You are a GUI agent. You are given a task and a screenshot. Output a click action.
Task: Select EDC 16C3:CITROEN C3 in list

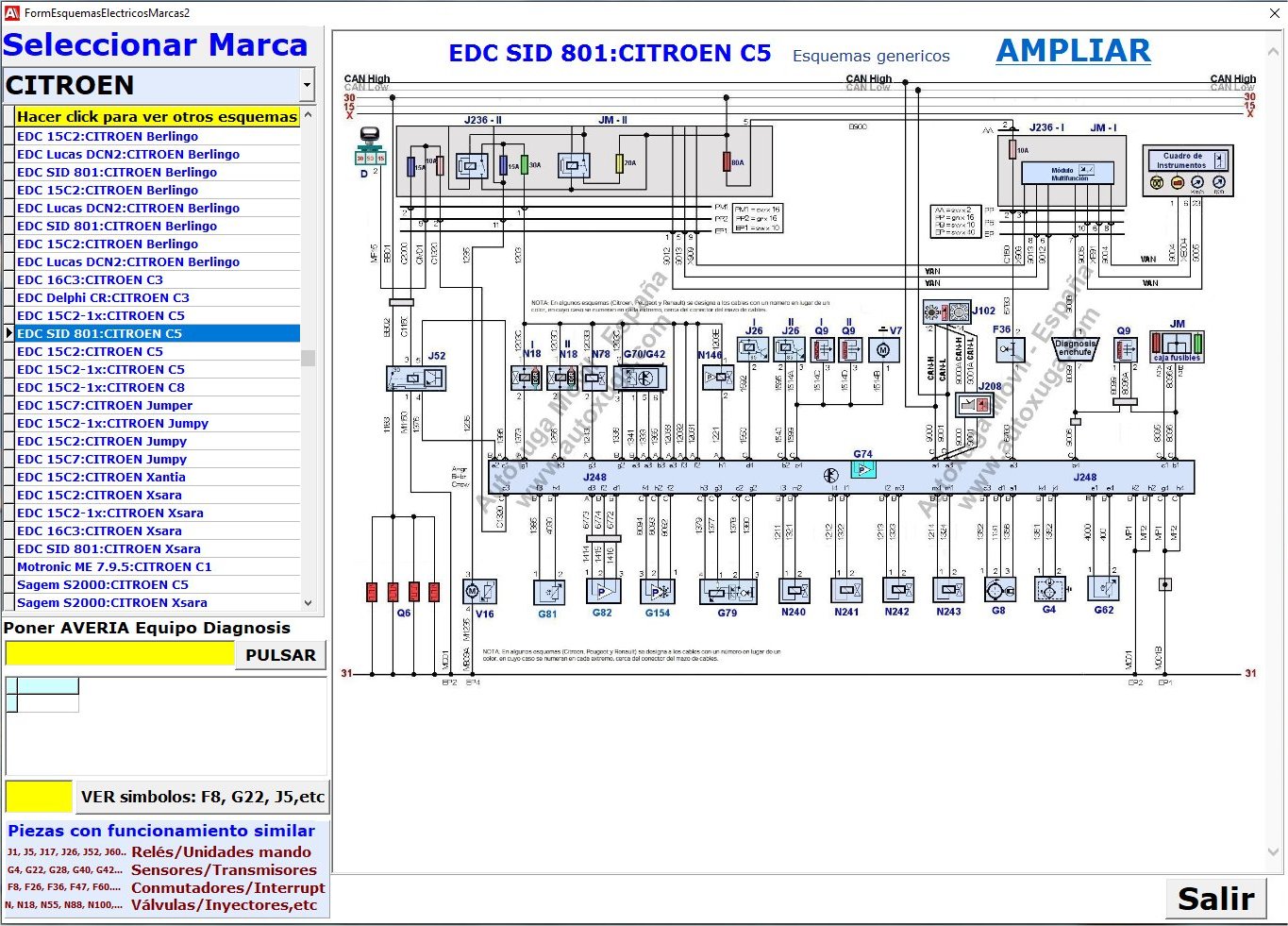[158, 279]
